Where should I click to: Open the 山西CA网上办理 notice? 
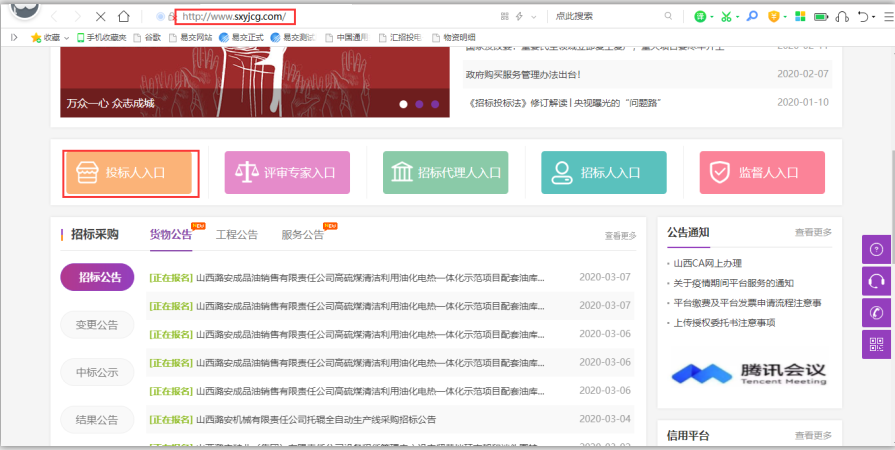tap(707, 263)
